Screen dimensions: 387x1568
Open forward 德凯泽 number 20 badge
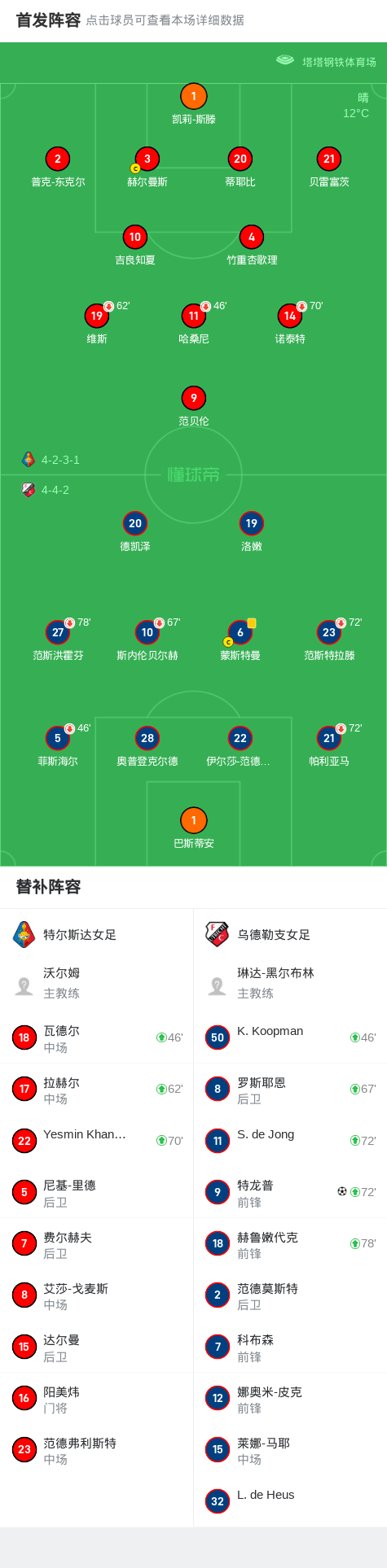134,523
